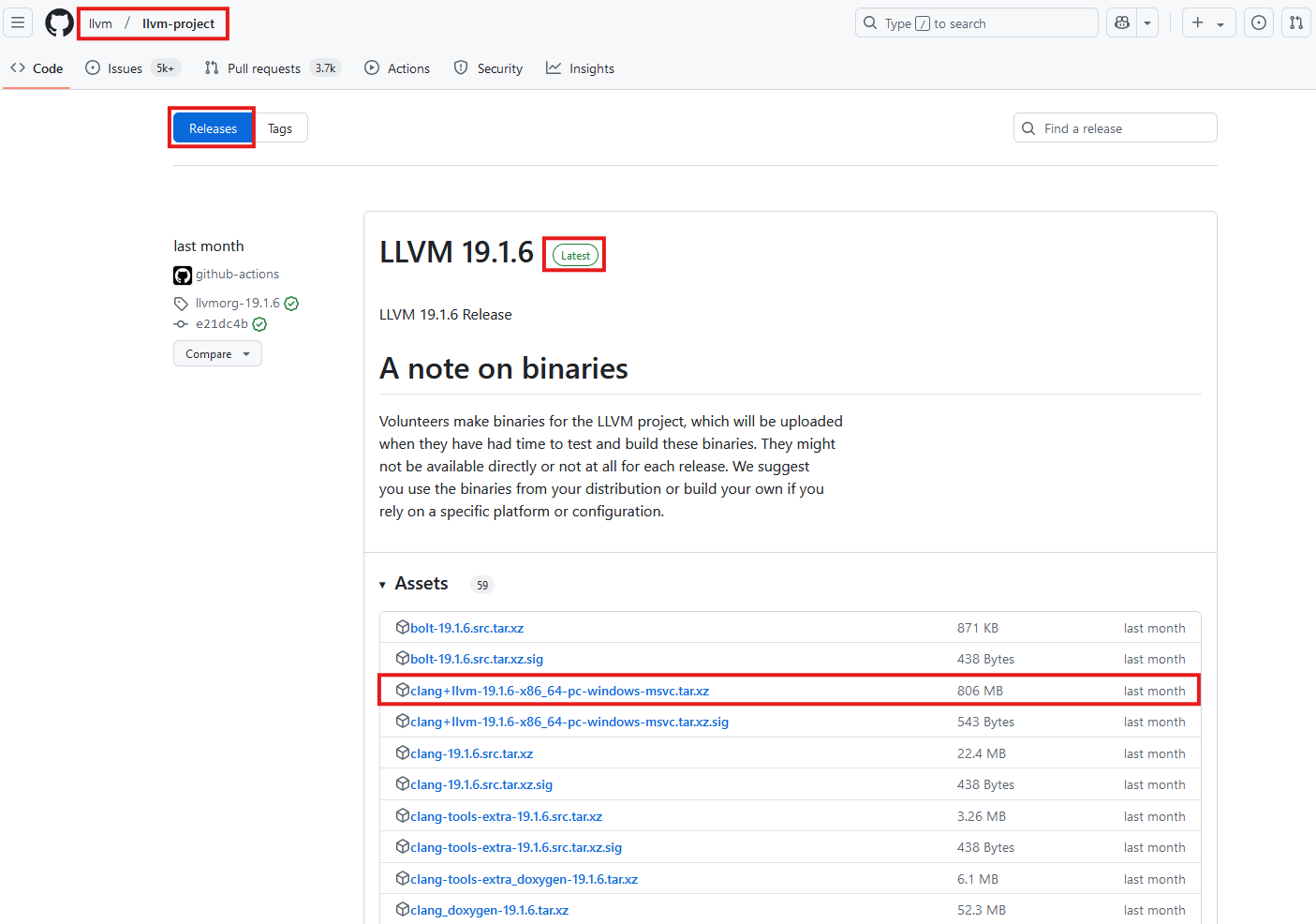
Task: Click the verified badge next to llvmorg-19.1.6 tag
Action: [291, 304]
